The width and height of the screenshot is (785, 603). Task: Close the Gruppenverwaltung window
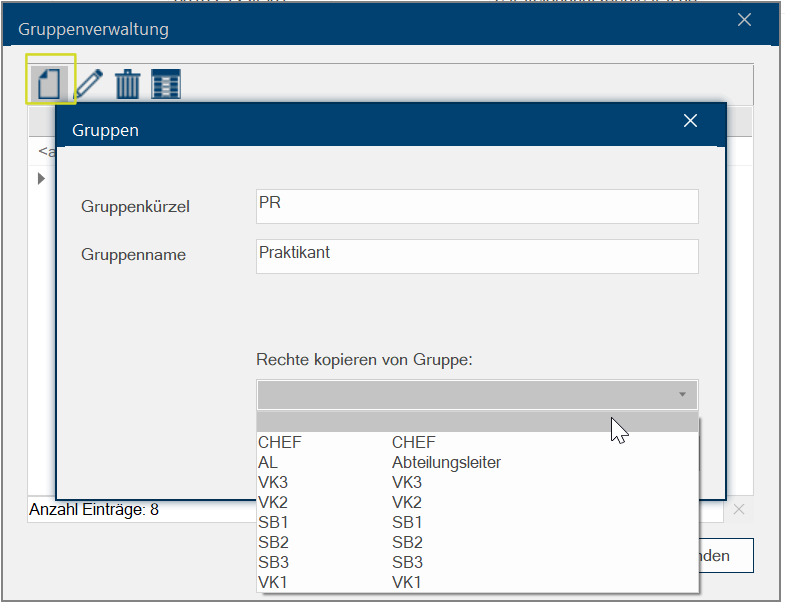743,20
